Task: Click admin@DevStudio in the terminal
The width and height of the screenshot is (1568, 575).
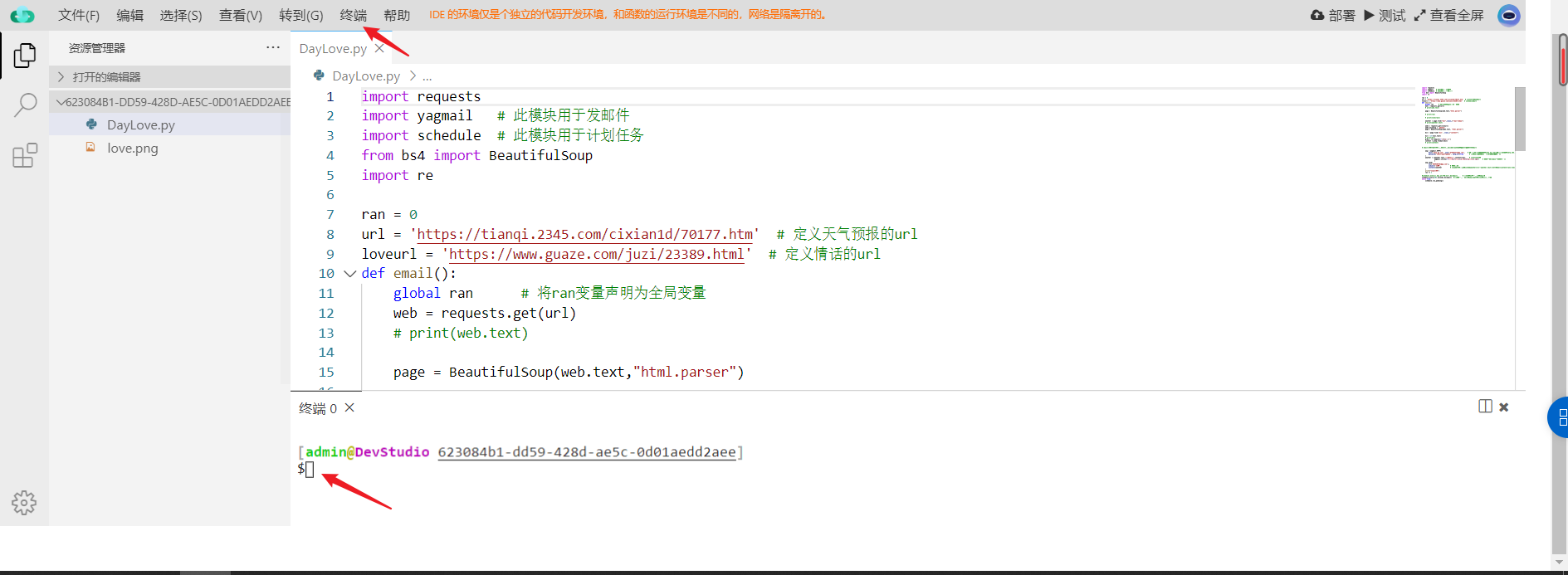Action: [x=367, y=451]
